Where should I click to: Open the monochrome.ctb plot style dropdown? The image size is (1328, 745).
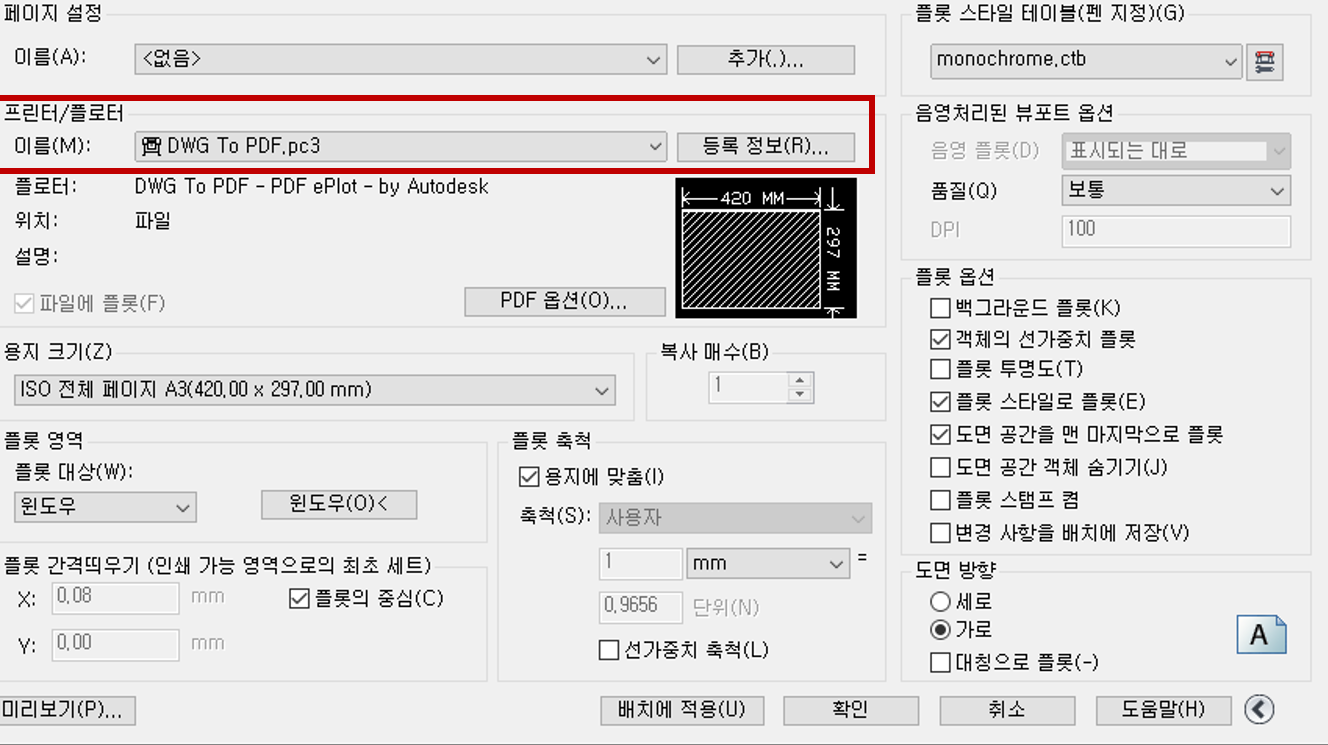click(1086, 60)
